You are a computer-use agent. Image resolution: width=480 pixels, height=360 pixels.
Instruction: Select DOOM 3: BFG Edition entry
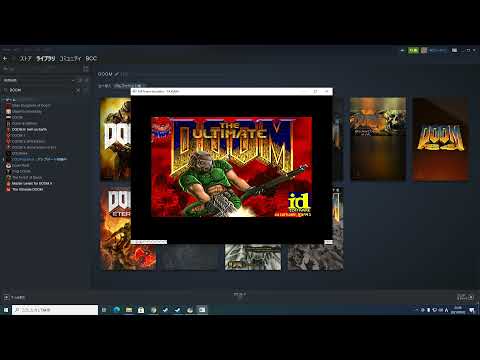(28, 141)
